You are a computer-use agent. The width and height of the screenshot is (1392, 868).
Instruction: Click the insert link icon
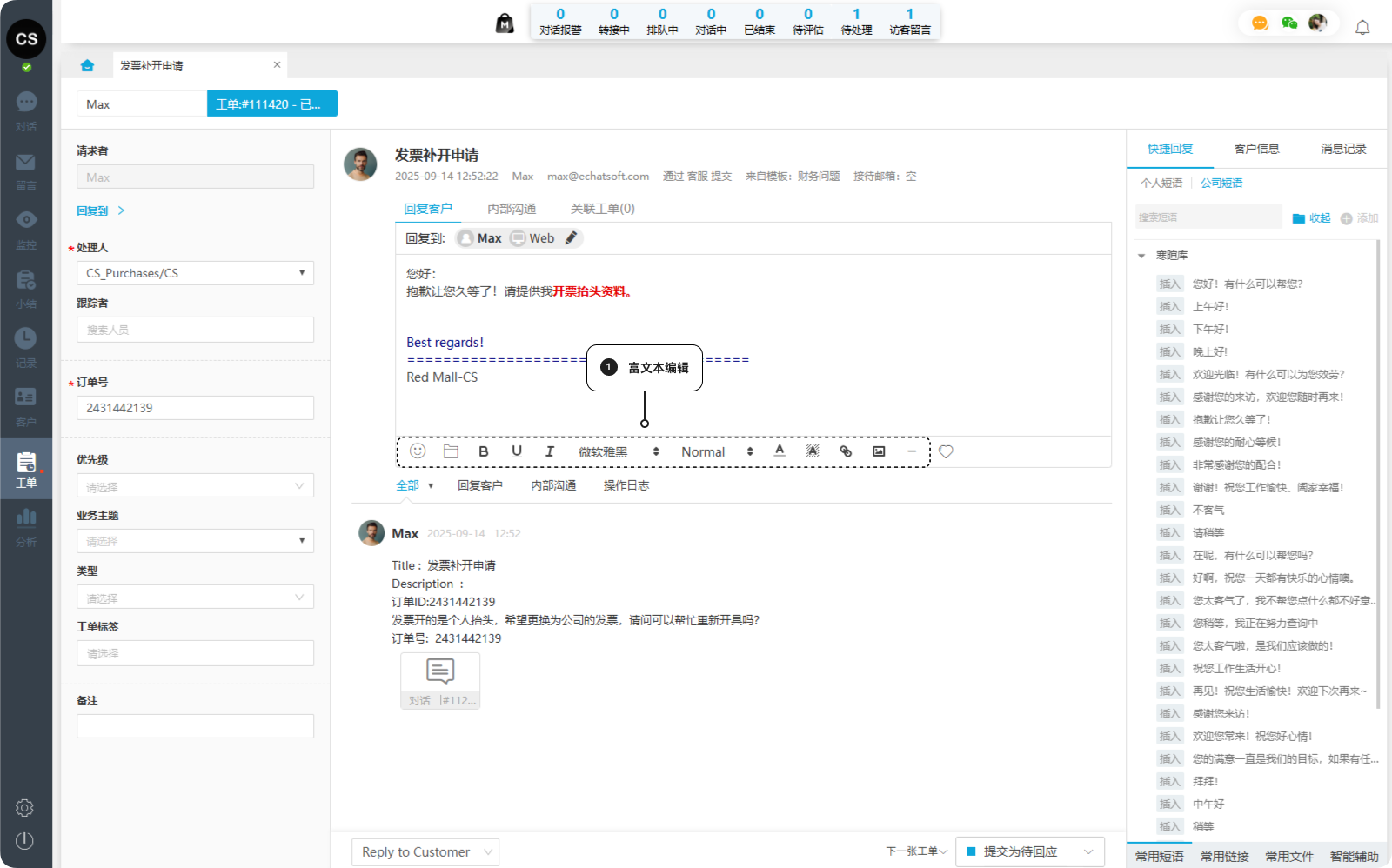tap(846, 451)
